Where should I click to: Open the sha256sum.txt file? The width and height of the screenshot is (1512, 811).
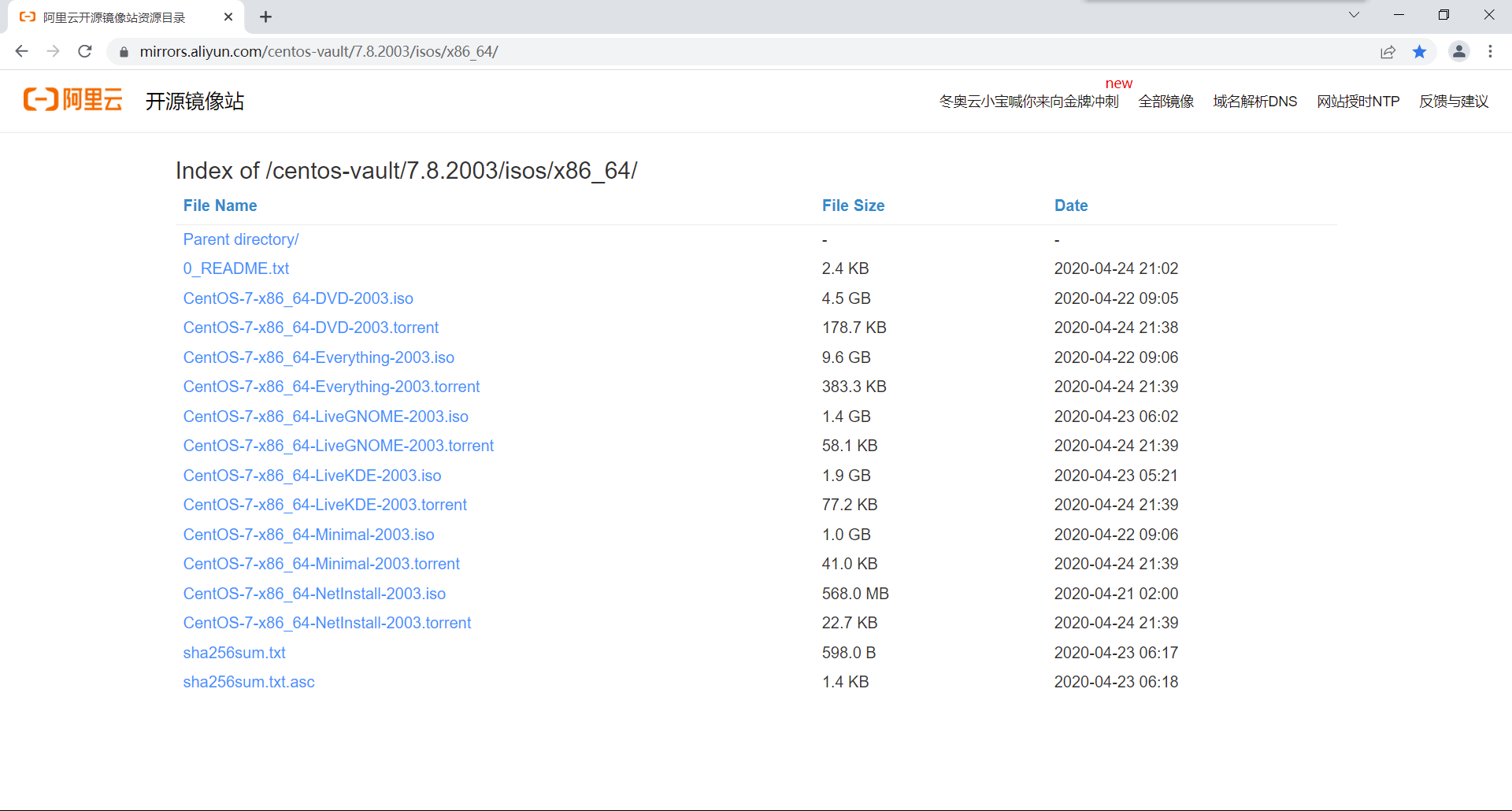pos(234,652)
